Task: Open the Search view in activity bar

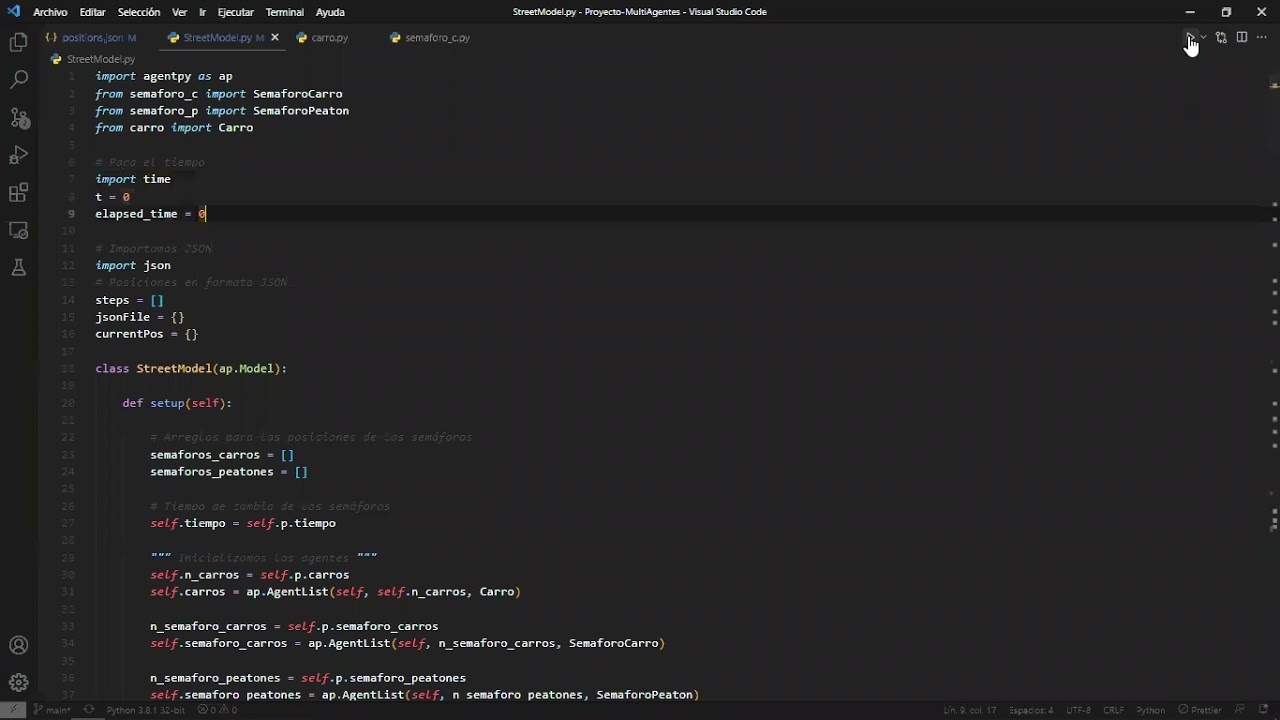Action: pos(18,80)
